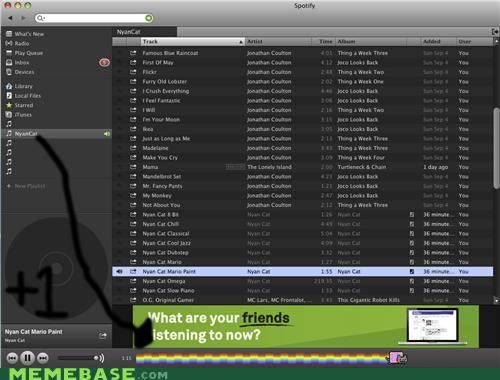Click now-playing title Nyan Cat Mario Paint
Viewport: 500px width, 380px height.
click(x=33, y=332)
